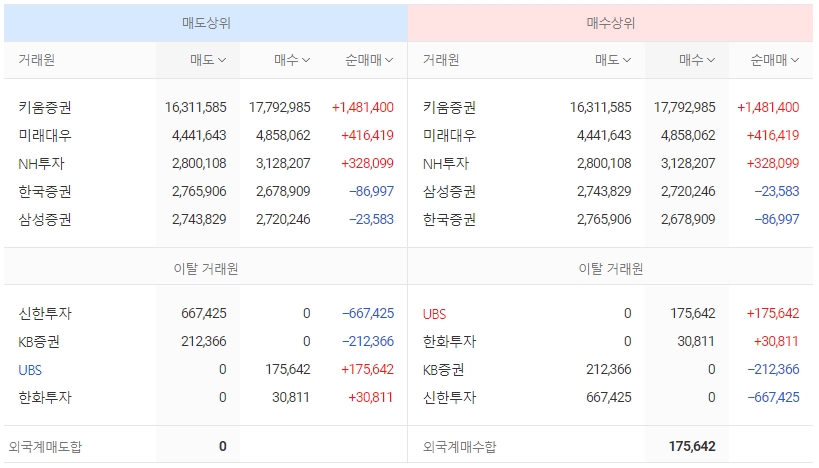This screenshot has width=819, height=468.
Task: Select 미래대우 row in 매도상위 table
Action: click(206, 136)
